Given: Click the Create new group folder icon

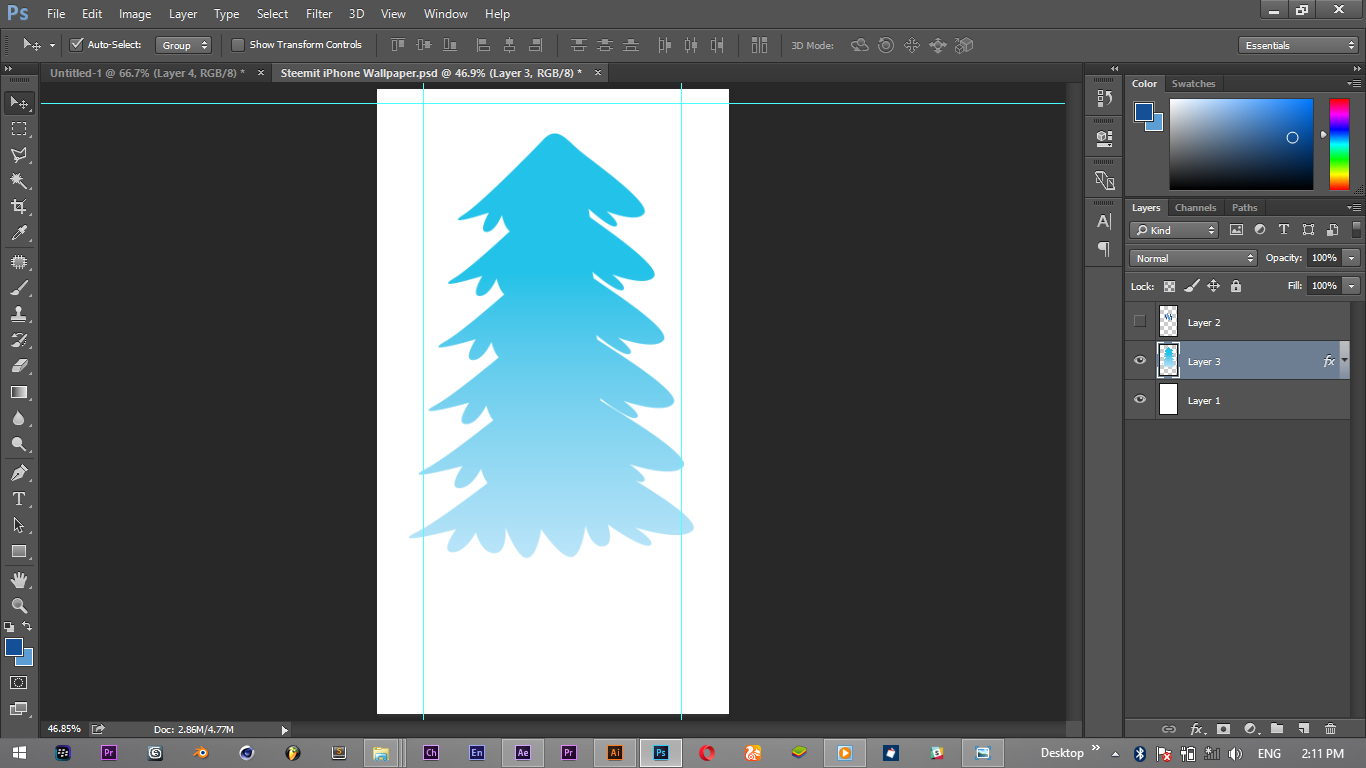Looking at the screenshot, I should click(1276, 729).
